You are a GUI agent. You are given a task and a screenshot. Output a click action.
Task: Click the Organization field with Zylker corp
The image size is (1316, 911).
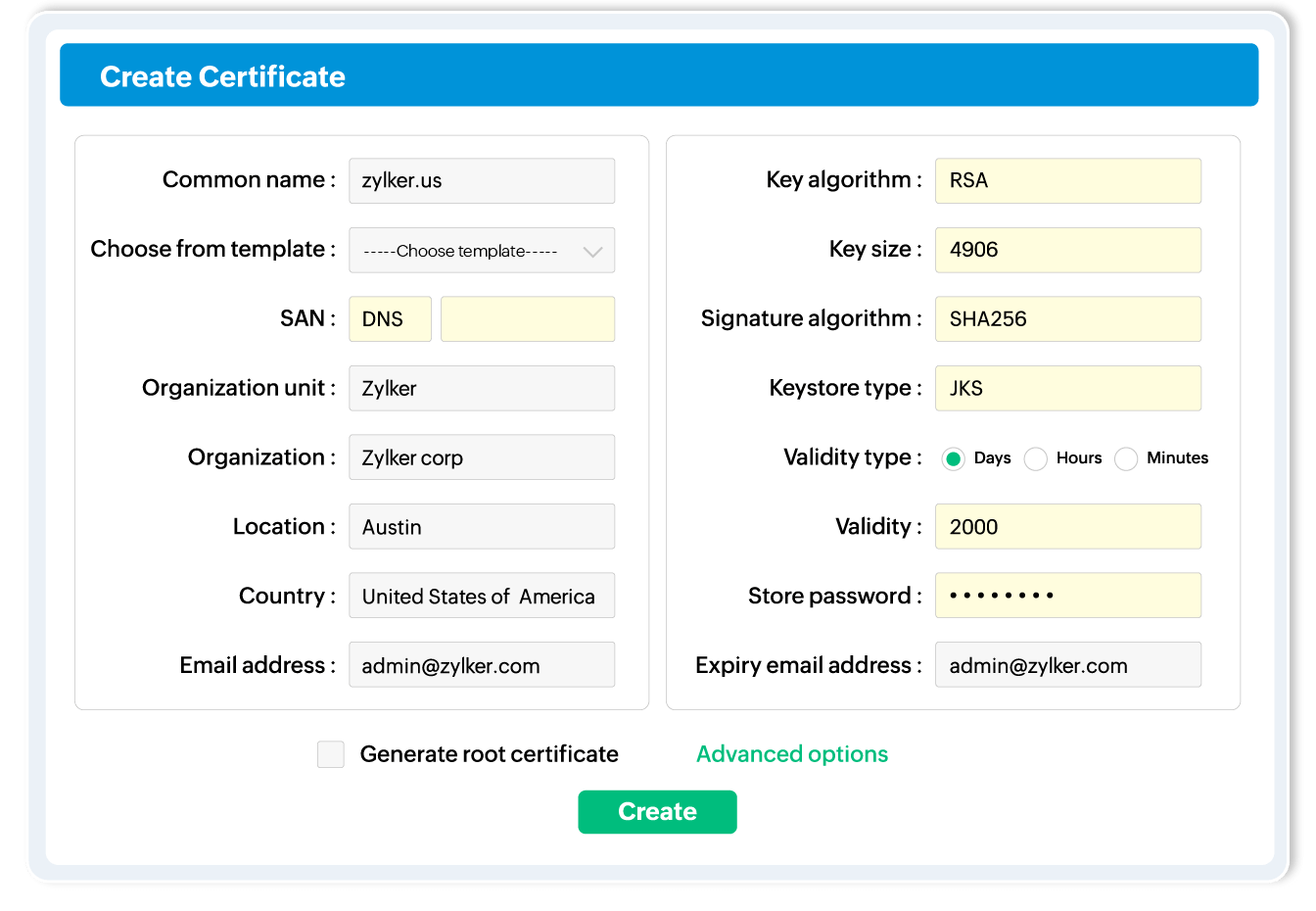(x=482, y=457)
